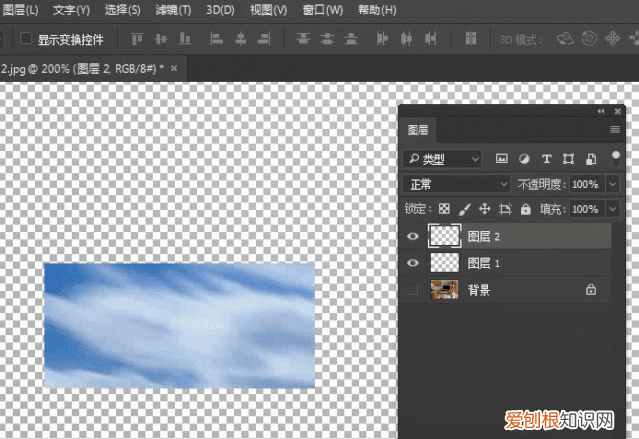Click the adjustment layer filter icon
This screenshot has height=439, width=639.
click(524, 159)
